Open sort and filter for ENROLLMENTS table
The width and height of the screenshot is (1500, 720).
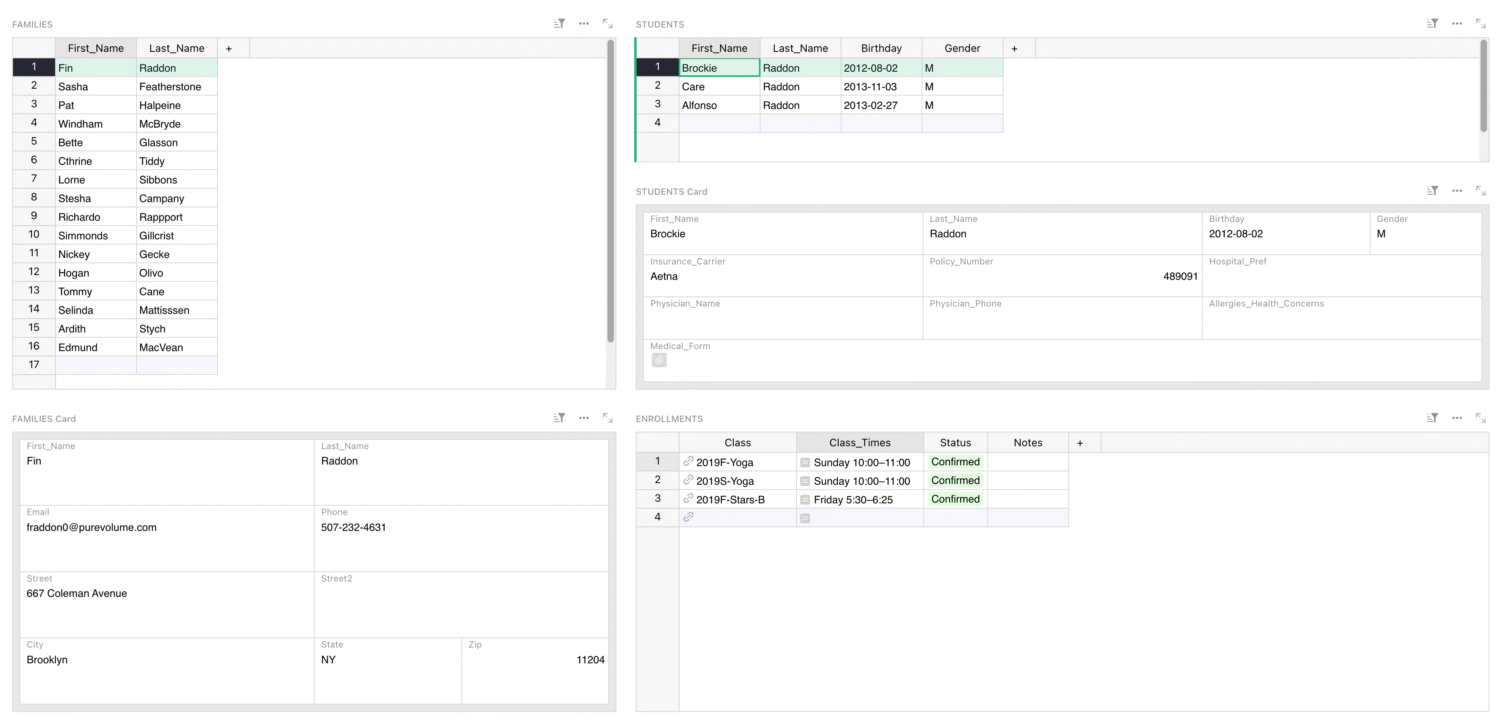(x=1433, y=418)
